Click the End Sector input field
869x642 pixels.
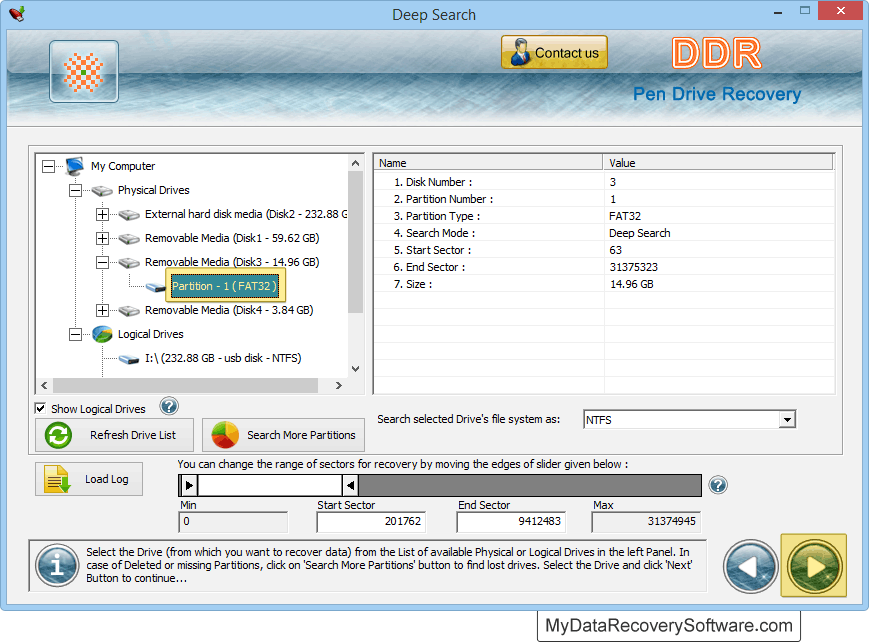[511, 522]
